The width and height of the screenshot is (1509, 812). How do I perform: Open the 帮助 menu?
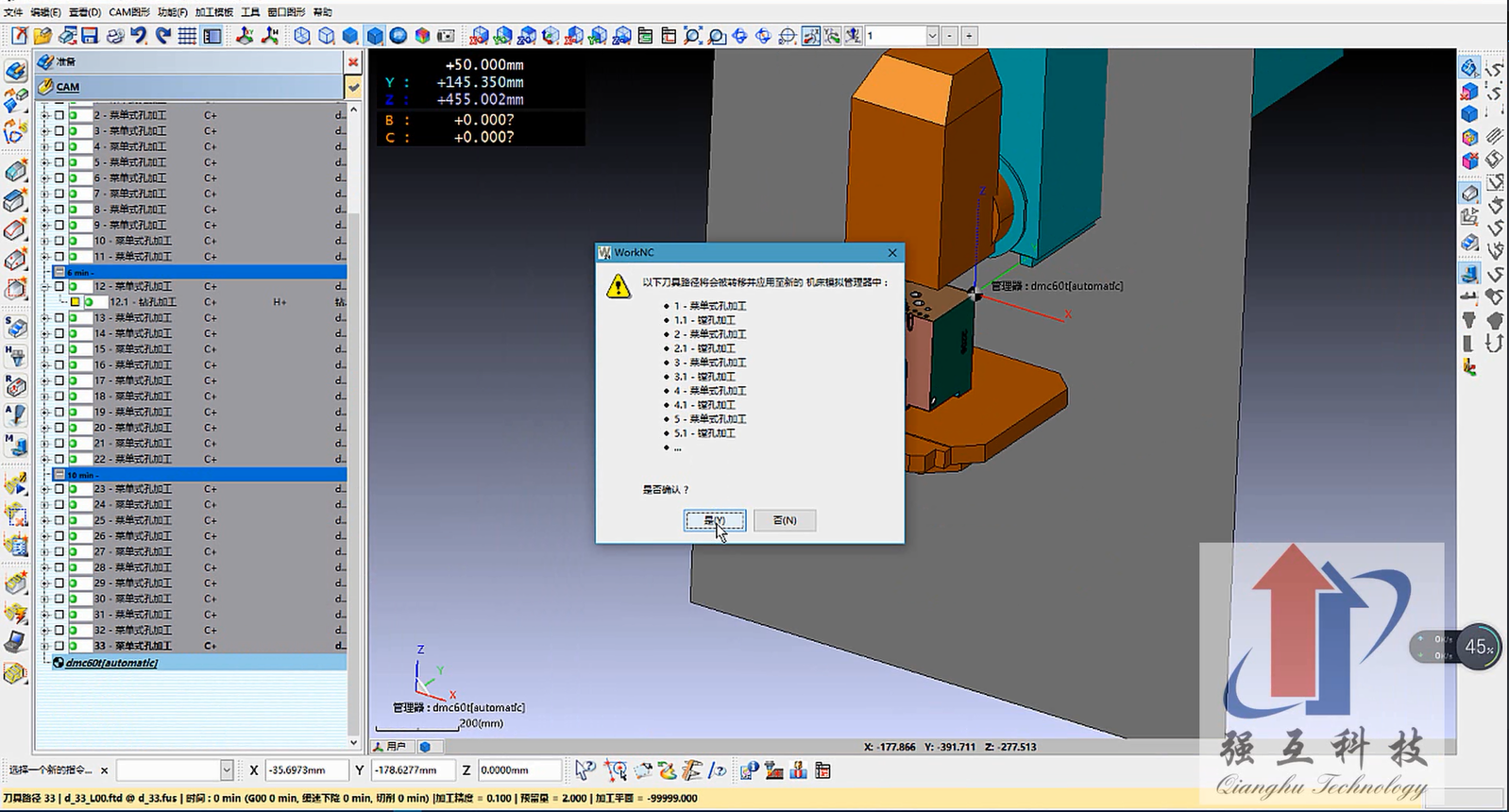(322, 12)
